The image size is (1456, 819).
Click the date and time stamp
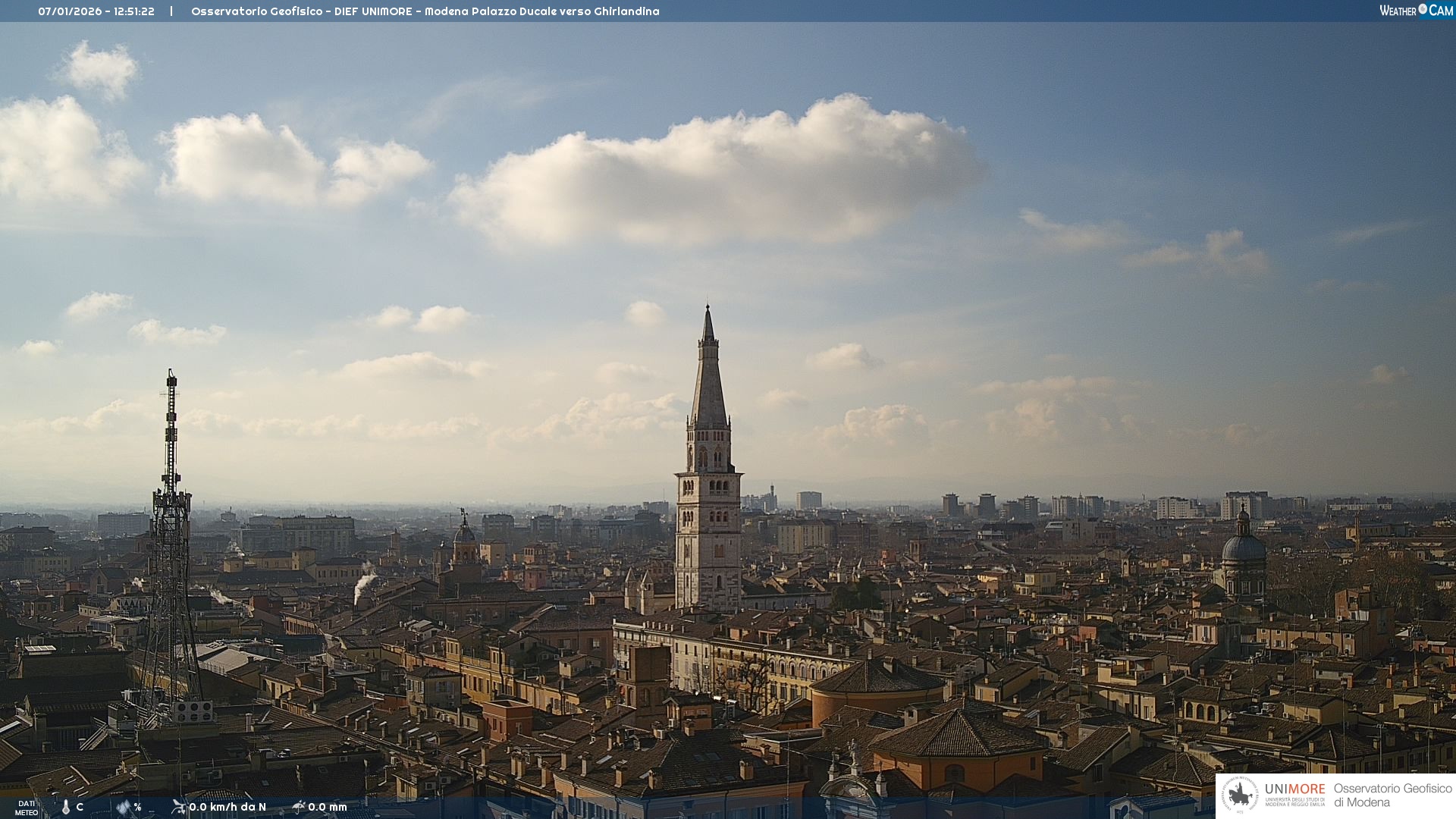96,11
